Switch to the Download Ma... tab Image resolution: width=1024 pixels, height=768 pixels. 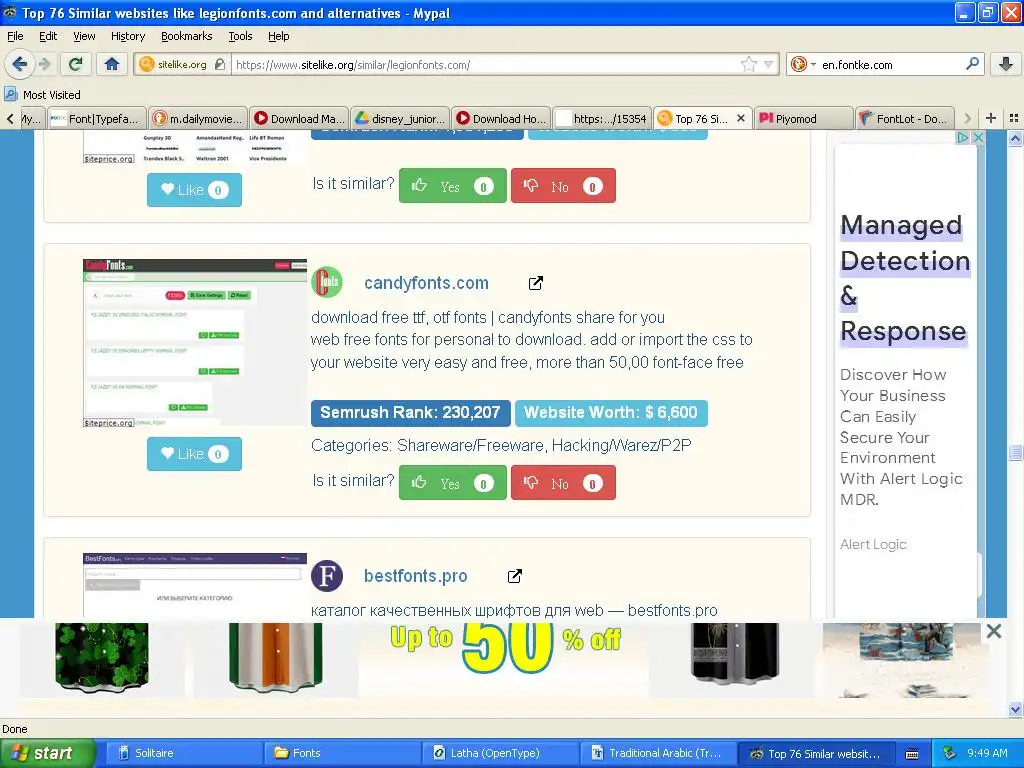(299, 118)
